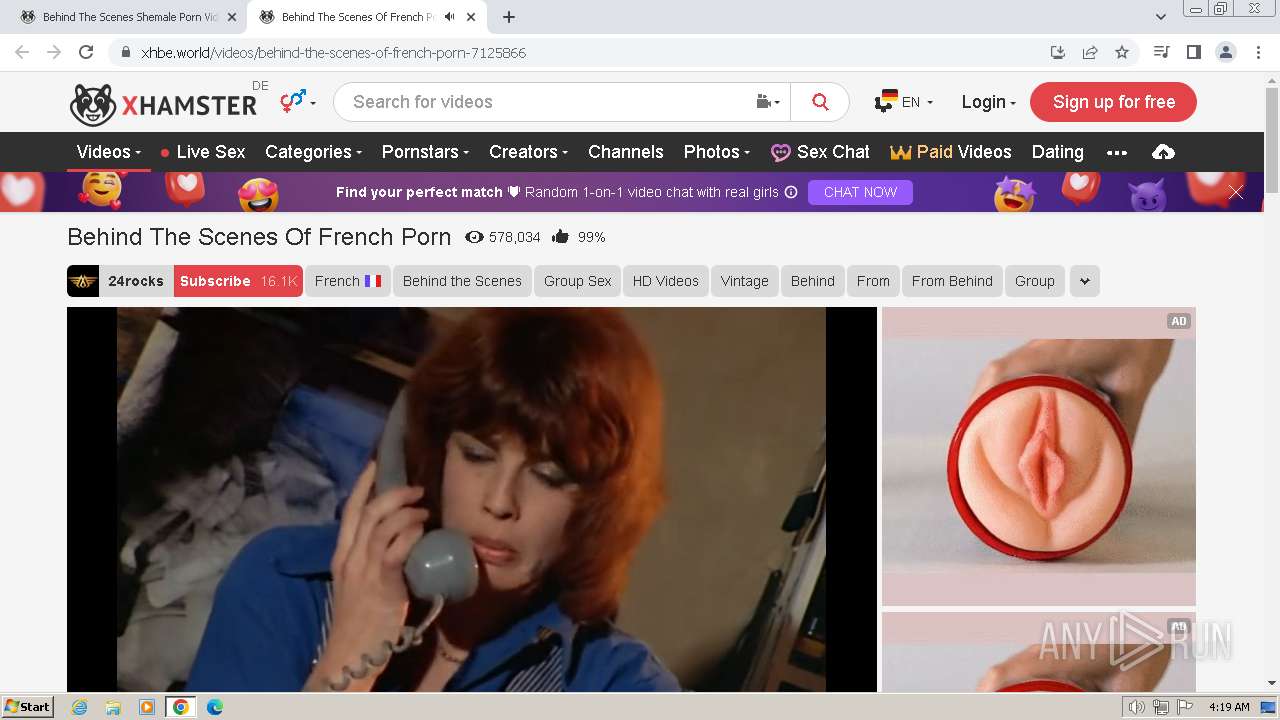Toggle the browser side panel
Viewport: 1280px width, 720px height.
pyautogui.click(x=1193, y=52)
